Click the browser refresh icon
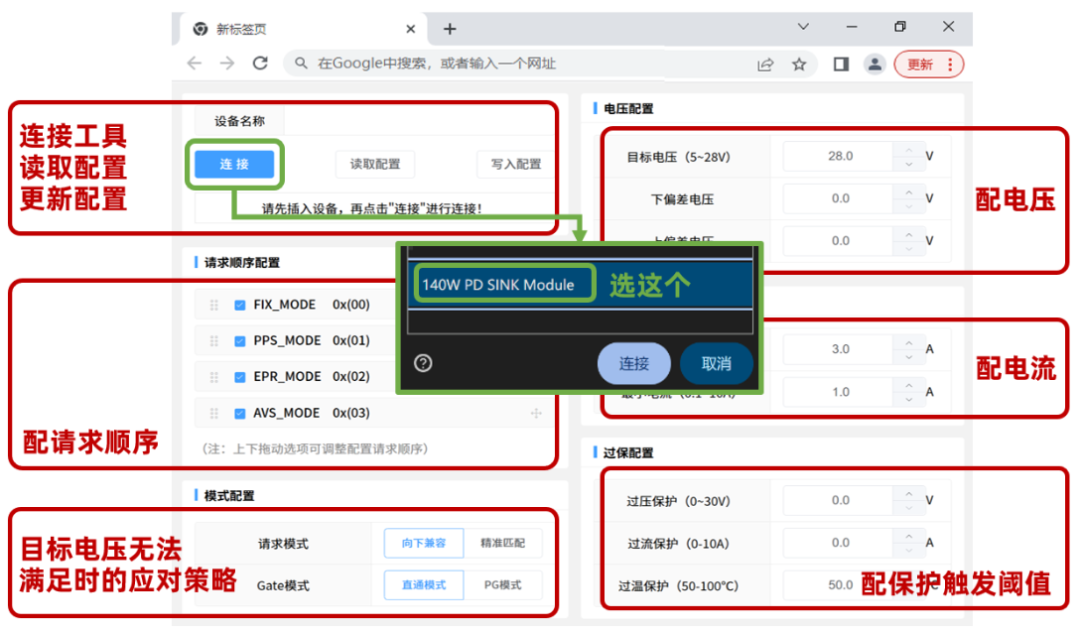 click(x=262, y=62)
